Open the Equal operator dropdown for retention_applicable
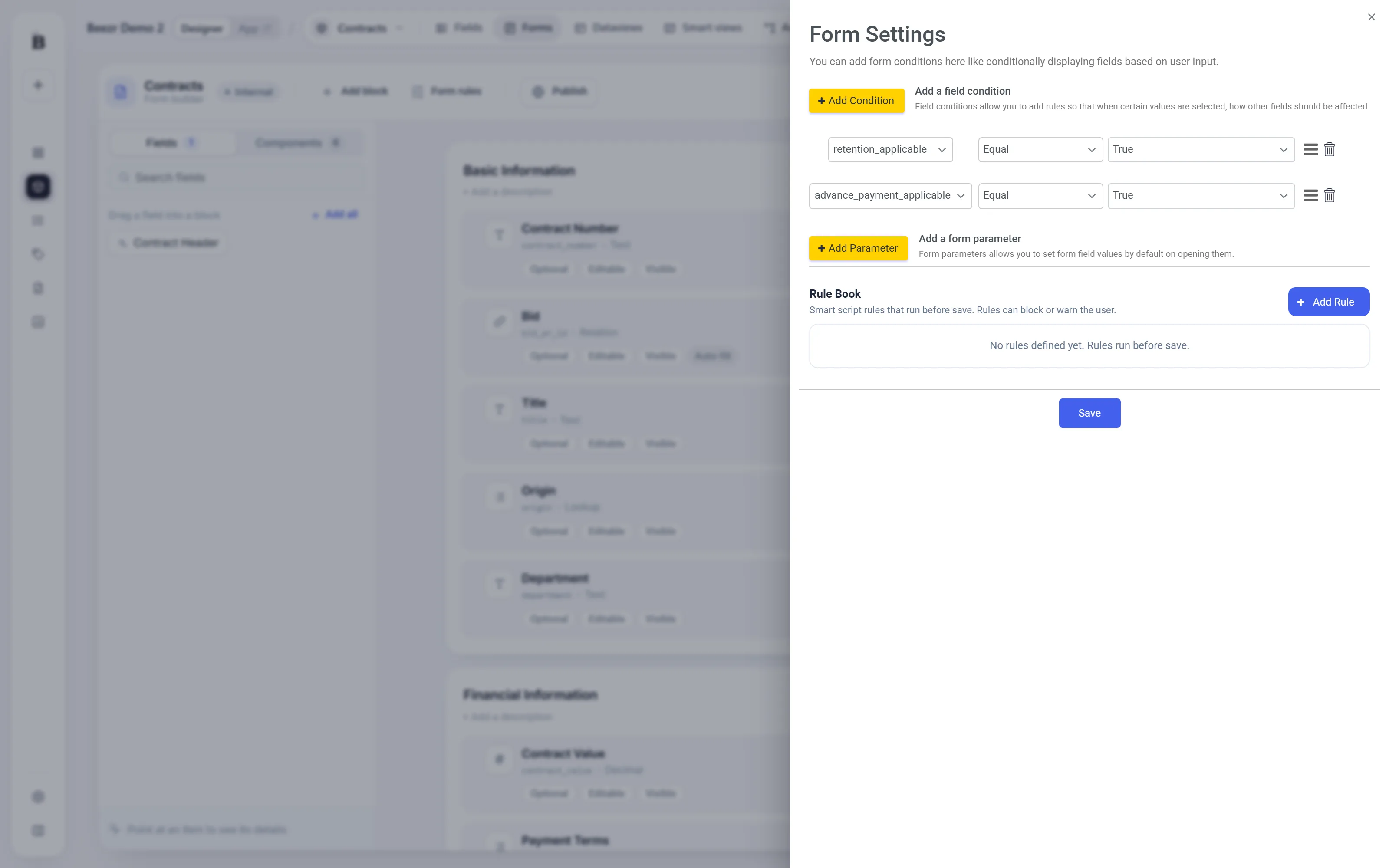Screen dimensions: 1389x868 (1040, 149)
